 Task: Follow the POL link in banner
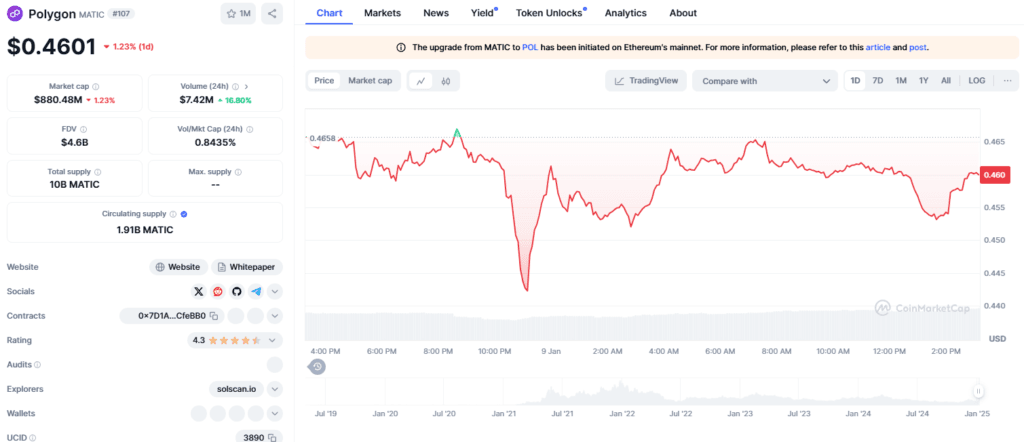[530, 48]
